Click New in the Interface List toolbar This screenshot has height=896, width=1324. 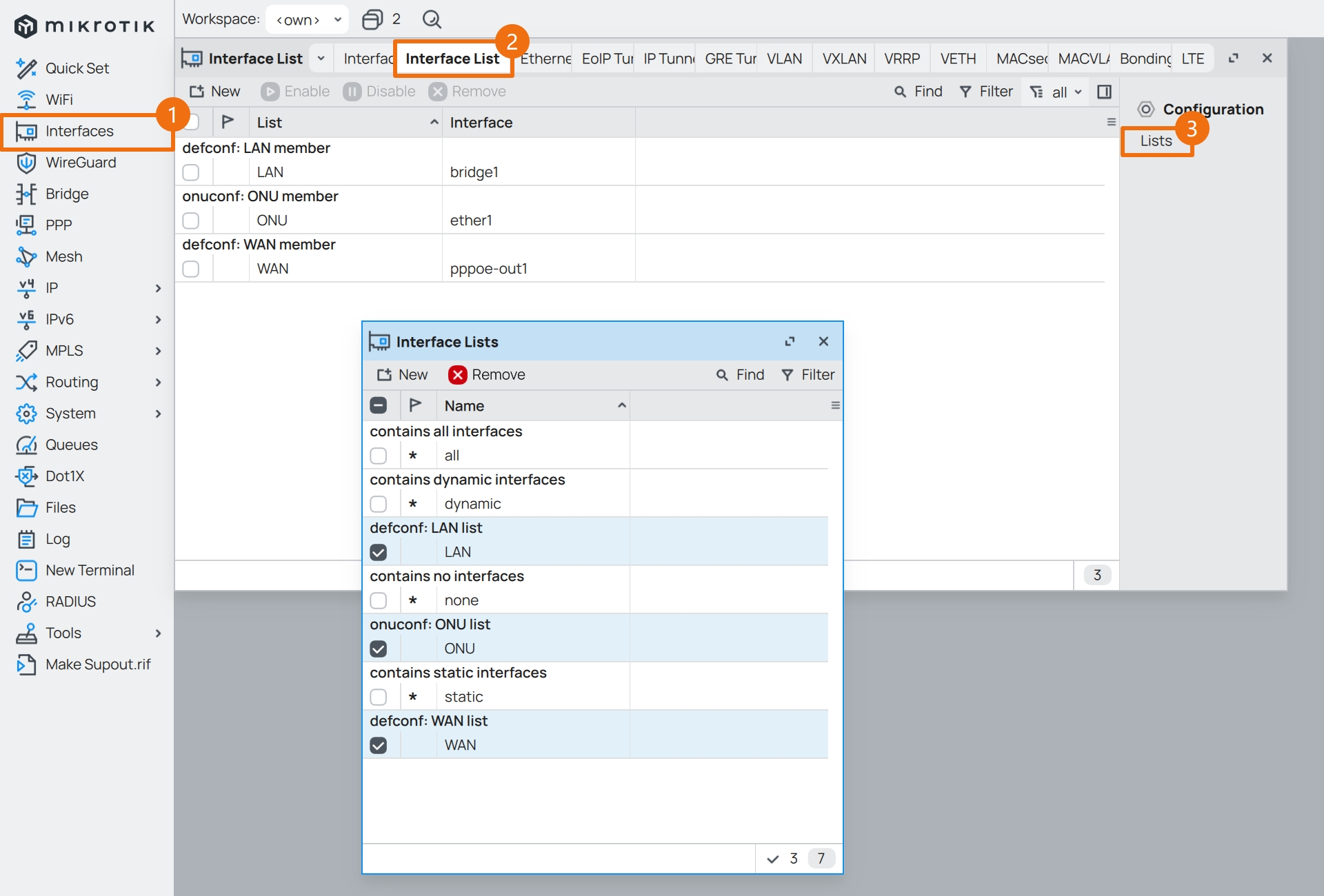pyautogui.click(x=215, y=92)
